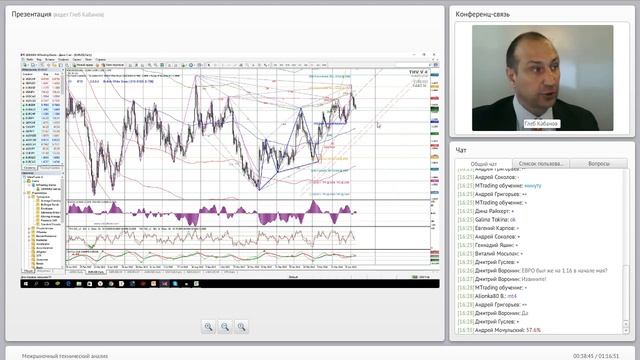640x360 pixels.
Task: Expand the Объемы folder in Navigator
Action: [x=29, y=232]
